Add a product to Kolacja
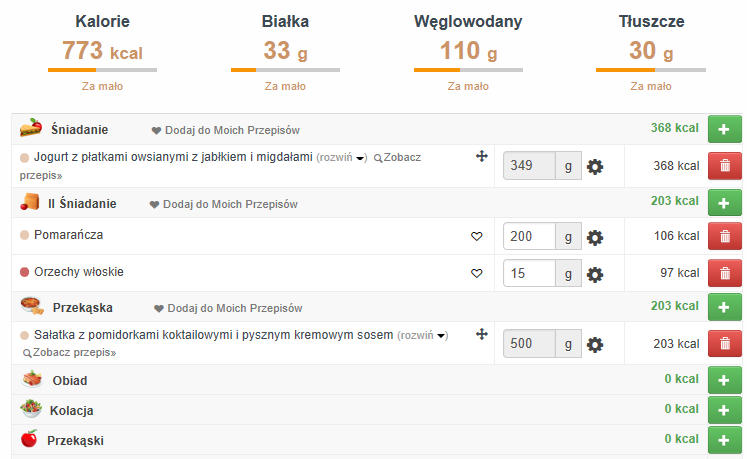This screenshot has width=747, height=459. point(725,410)
